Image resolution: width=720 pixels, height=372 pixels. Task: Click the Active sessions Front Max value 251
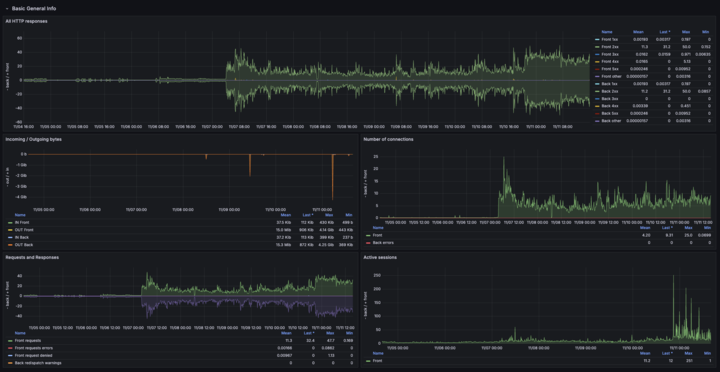point(689,361)
